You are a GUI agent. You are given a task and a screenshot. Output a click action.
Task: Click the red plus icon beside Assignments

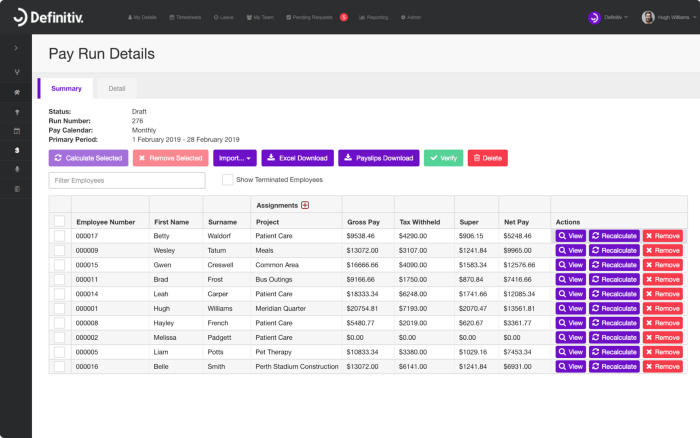[305, 205]
